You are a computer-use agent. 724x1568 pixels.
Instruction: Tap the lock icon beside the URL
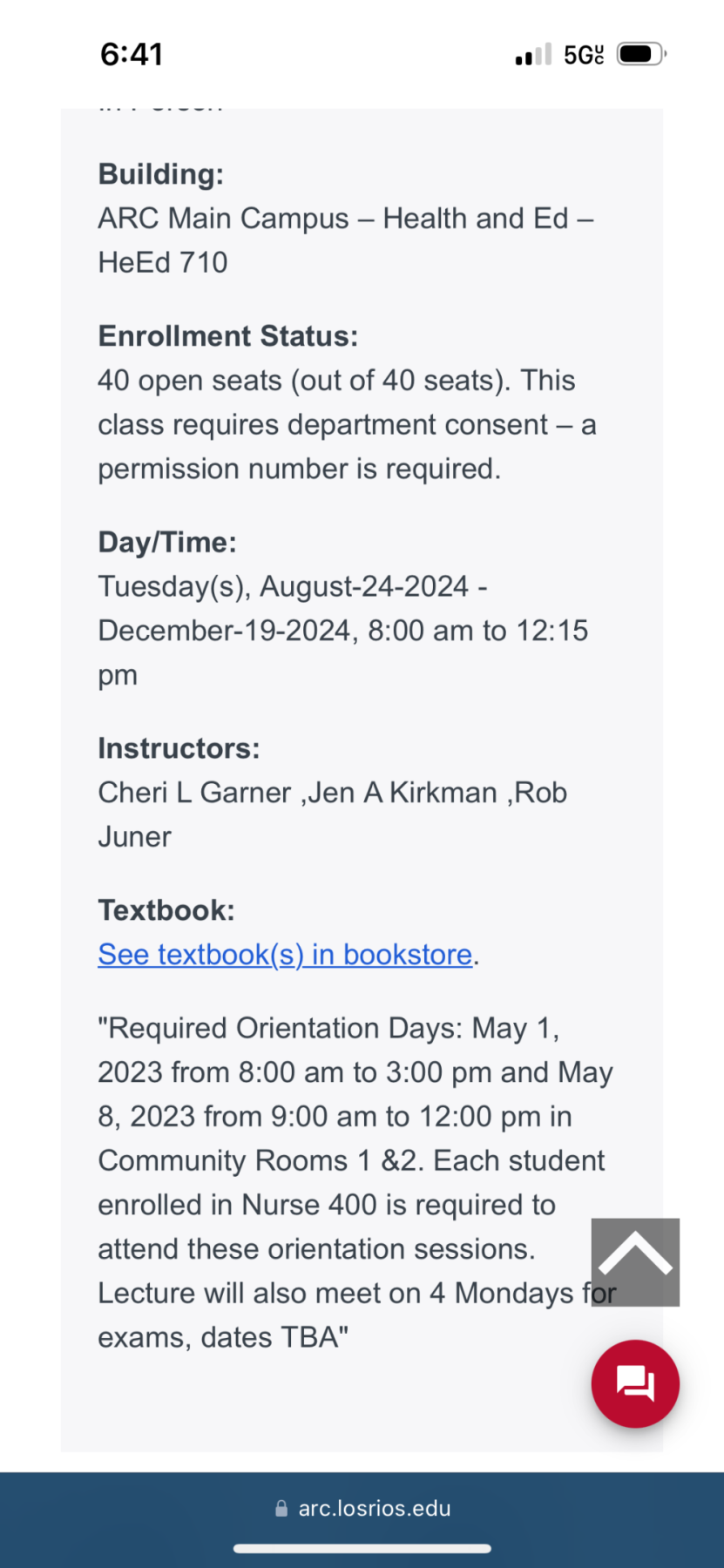(x=281, y=1508)
